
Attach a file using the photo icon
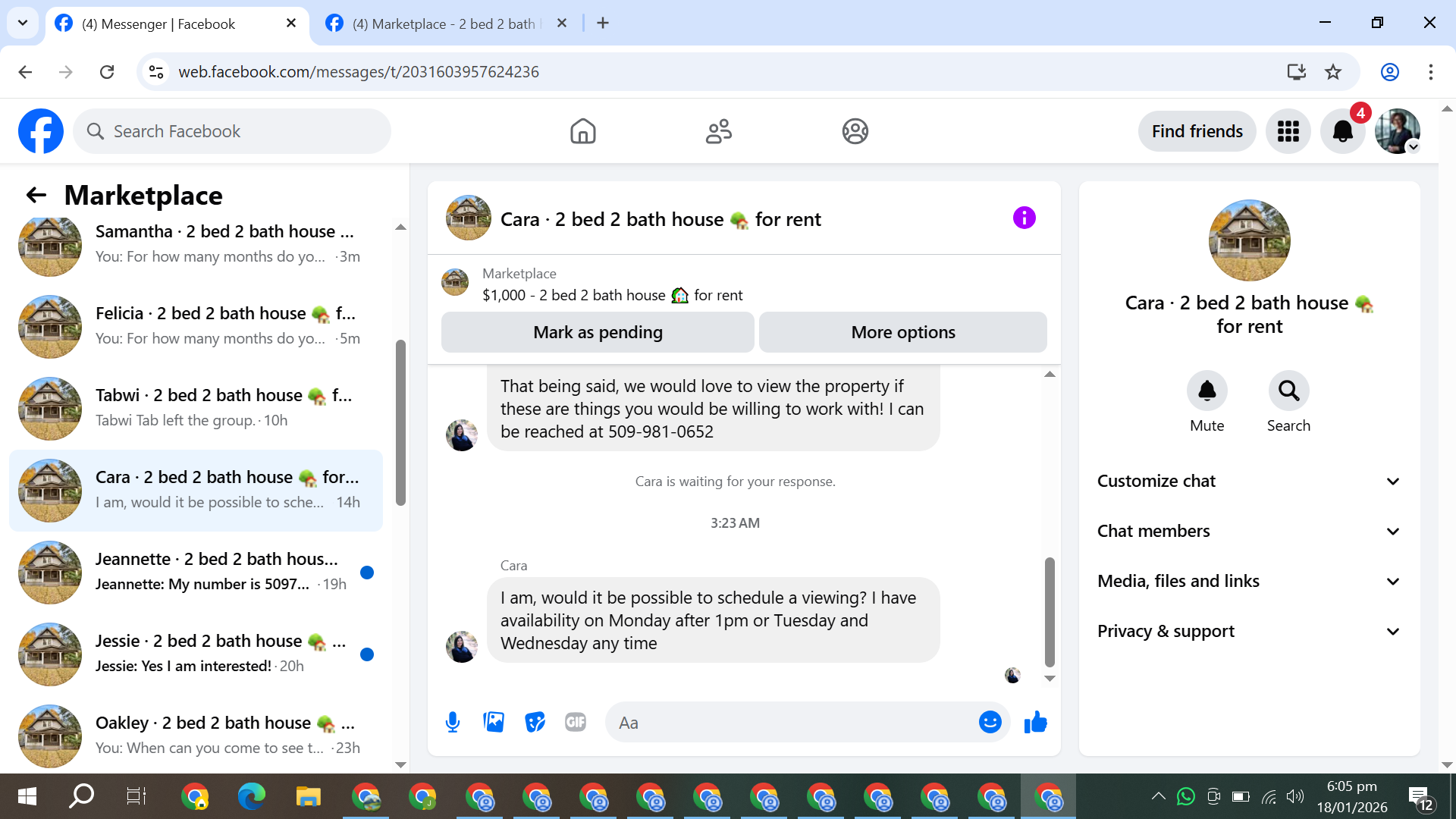click(494, 722)
